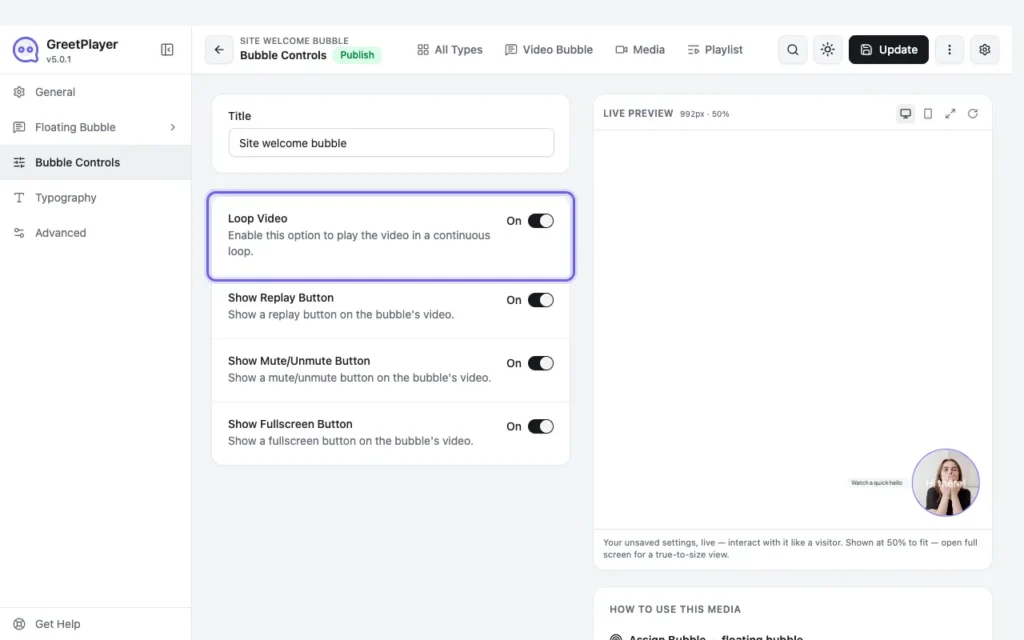Select Bubble Controls in sidebar
Viewport: 1024px width, 640px height.
click(x=95, y=163)
